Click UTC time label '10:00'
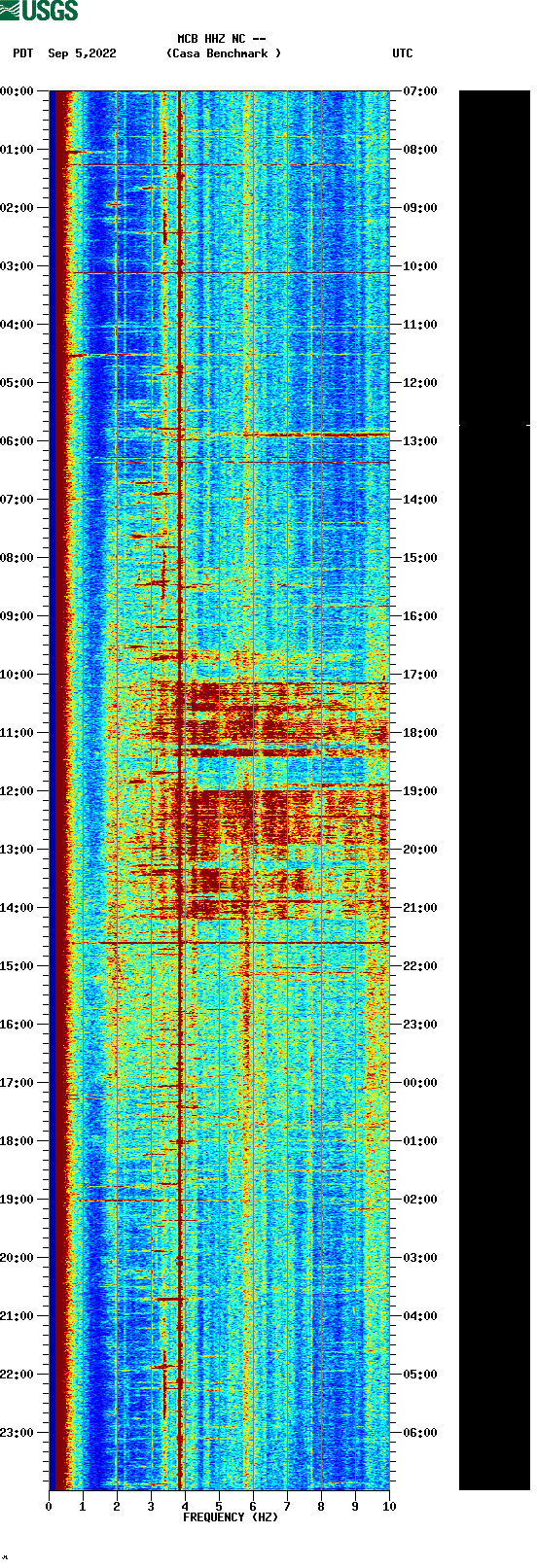537x1568 pixels. tap(420, 266)
